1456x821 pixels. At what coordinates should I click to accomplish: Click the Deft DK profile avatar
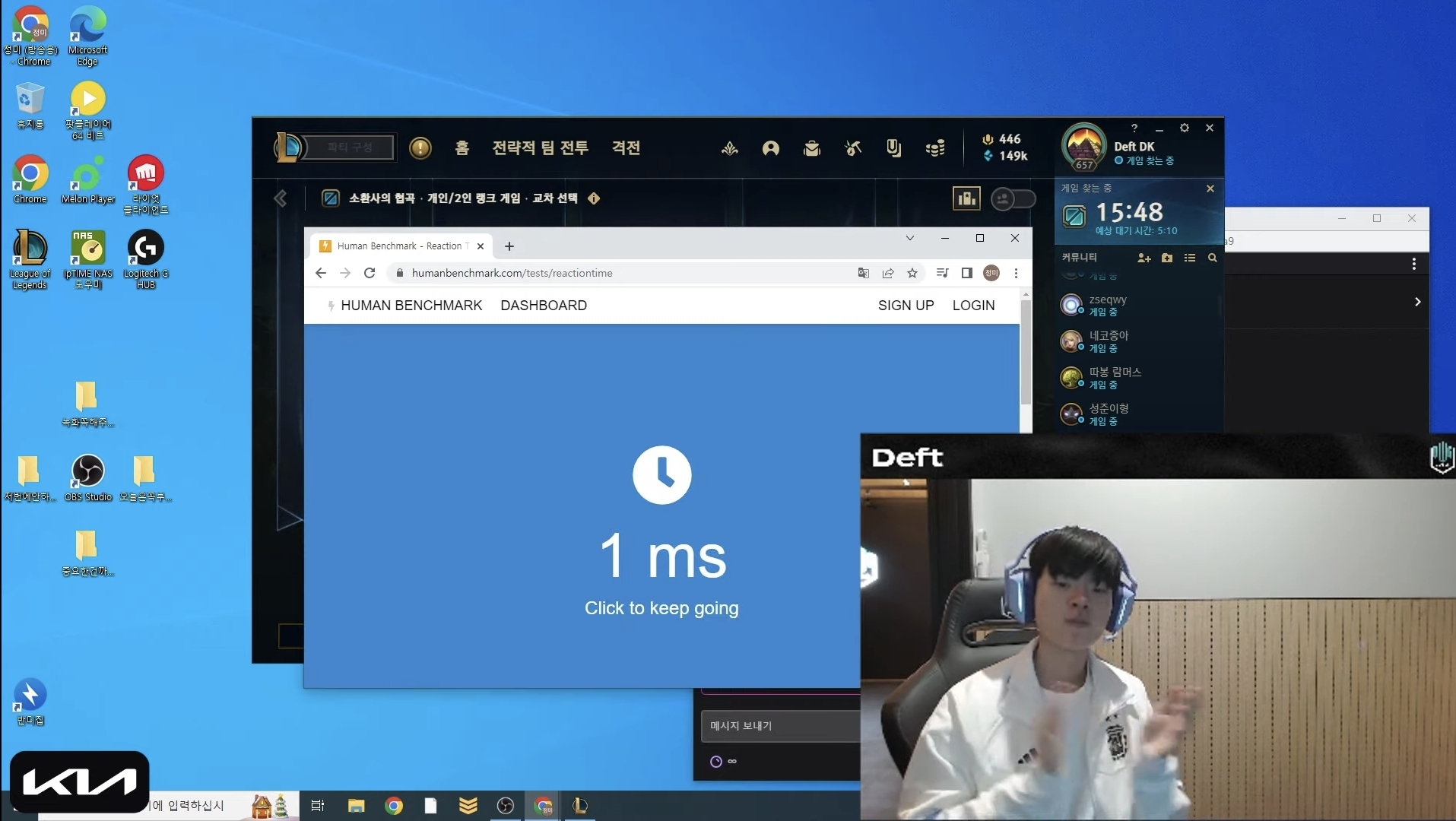(x=1084, y=146)
